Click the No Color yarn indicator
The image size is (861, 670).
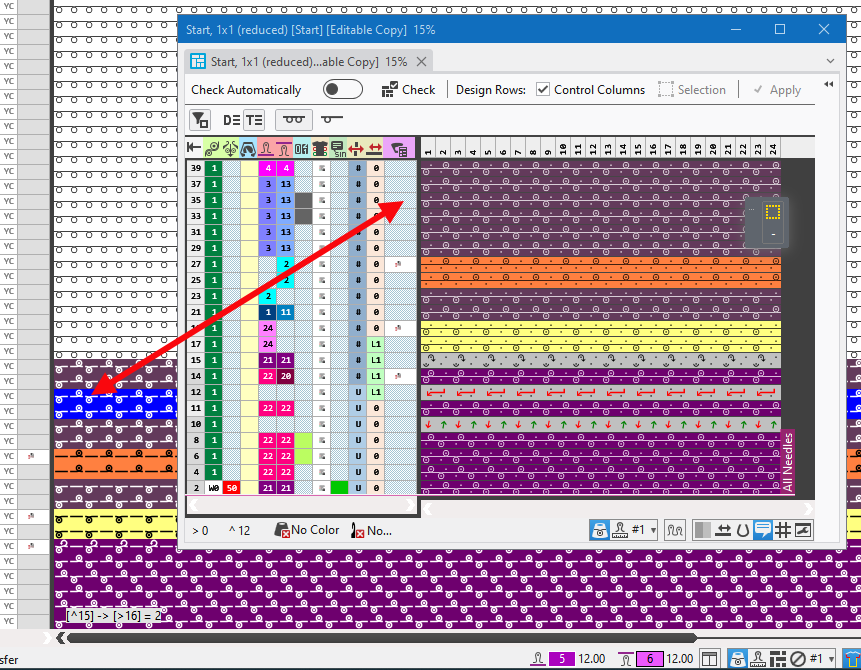coord(306,530)
